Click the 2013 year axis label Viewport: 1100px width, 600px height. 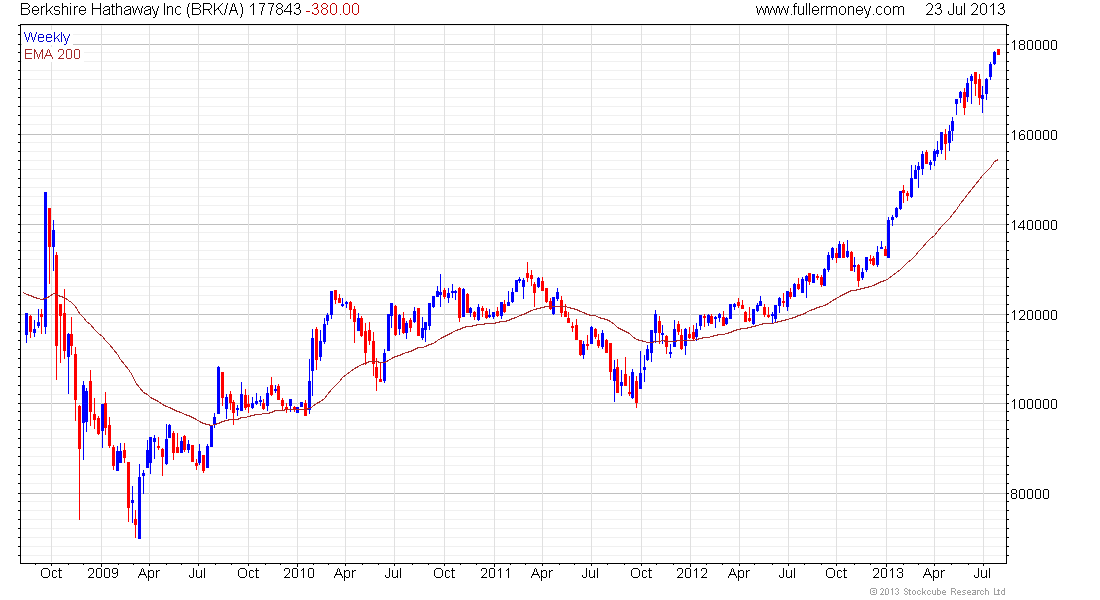point(887,573)
